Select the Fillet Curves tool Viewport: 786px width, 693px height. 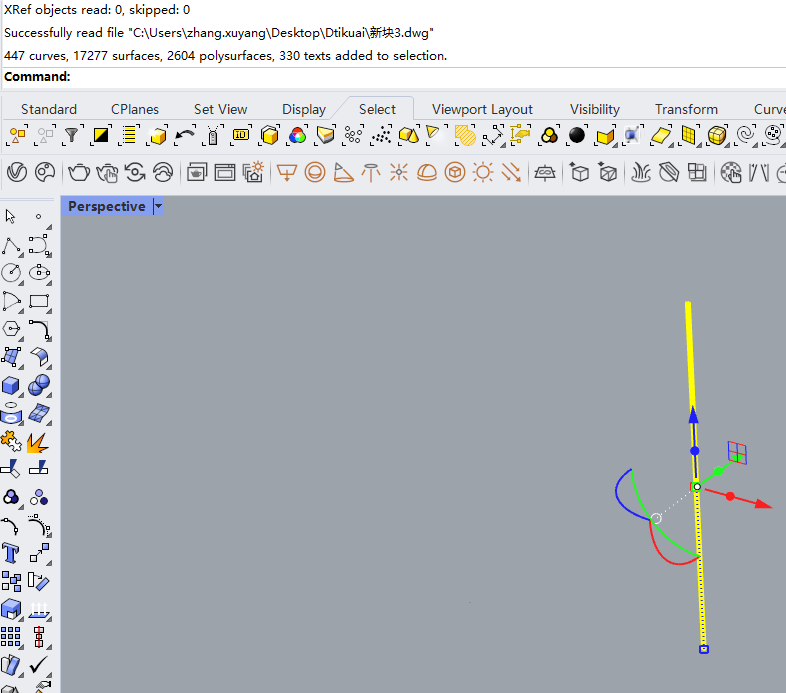tap(39, 329)
